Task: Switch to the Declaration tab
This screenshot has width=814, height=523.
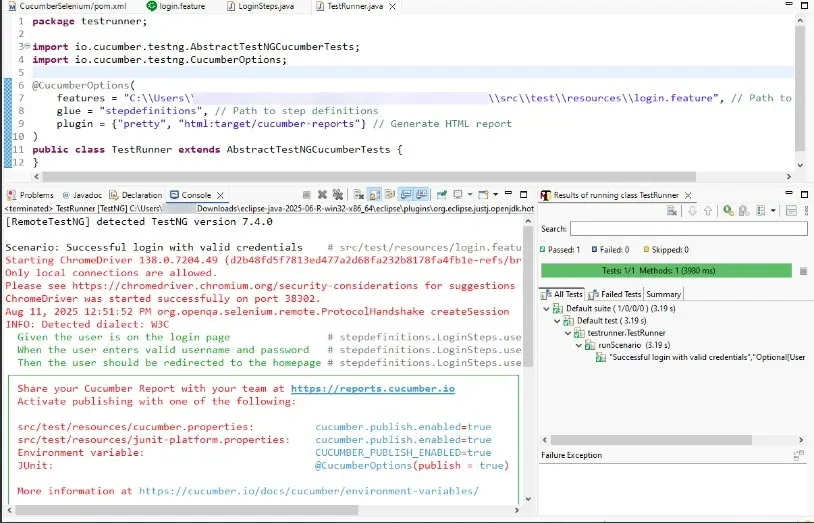Action: pos(135,195)
